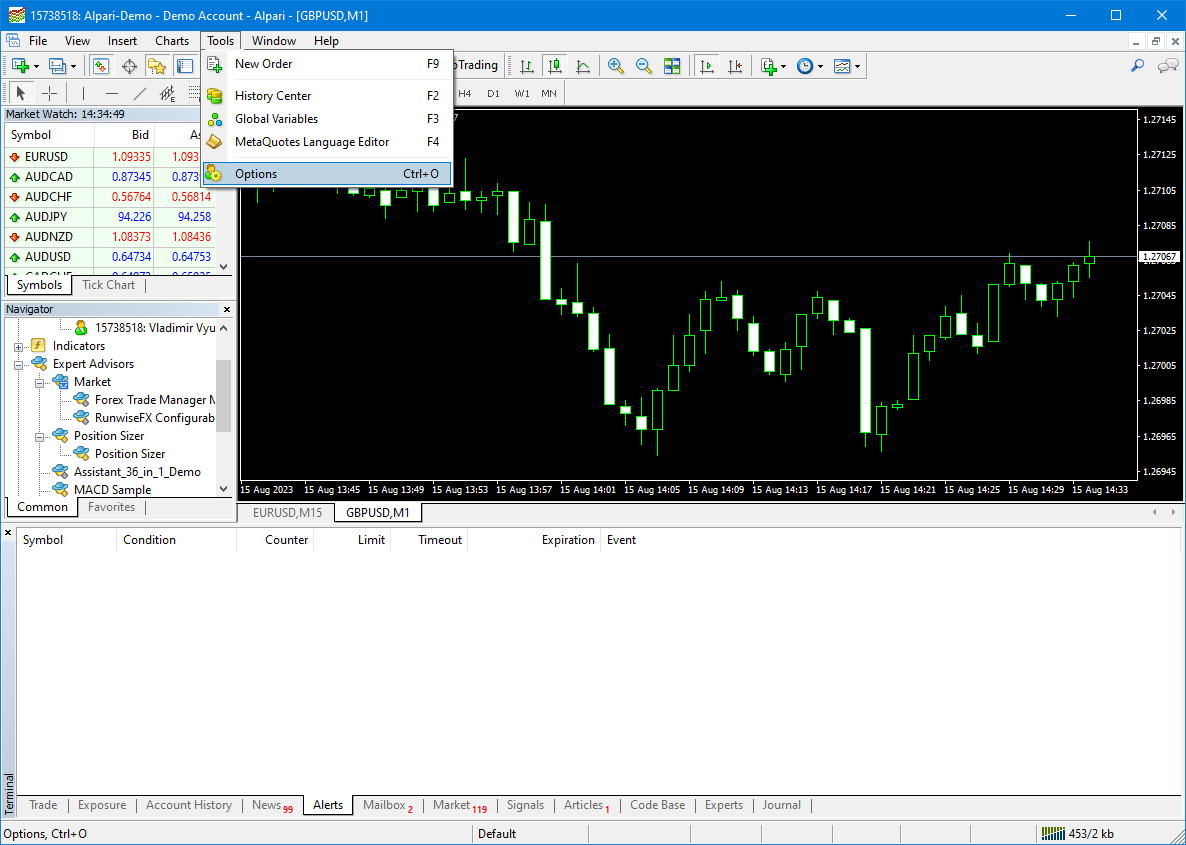Image resolution: width=1186 pixels, height=845 pixels.
Task: Choose Options in the Tools menu
Action: 327,174
